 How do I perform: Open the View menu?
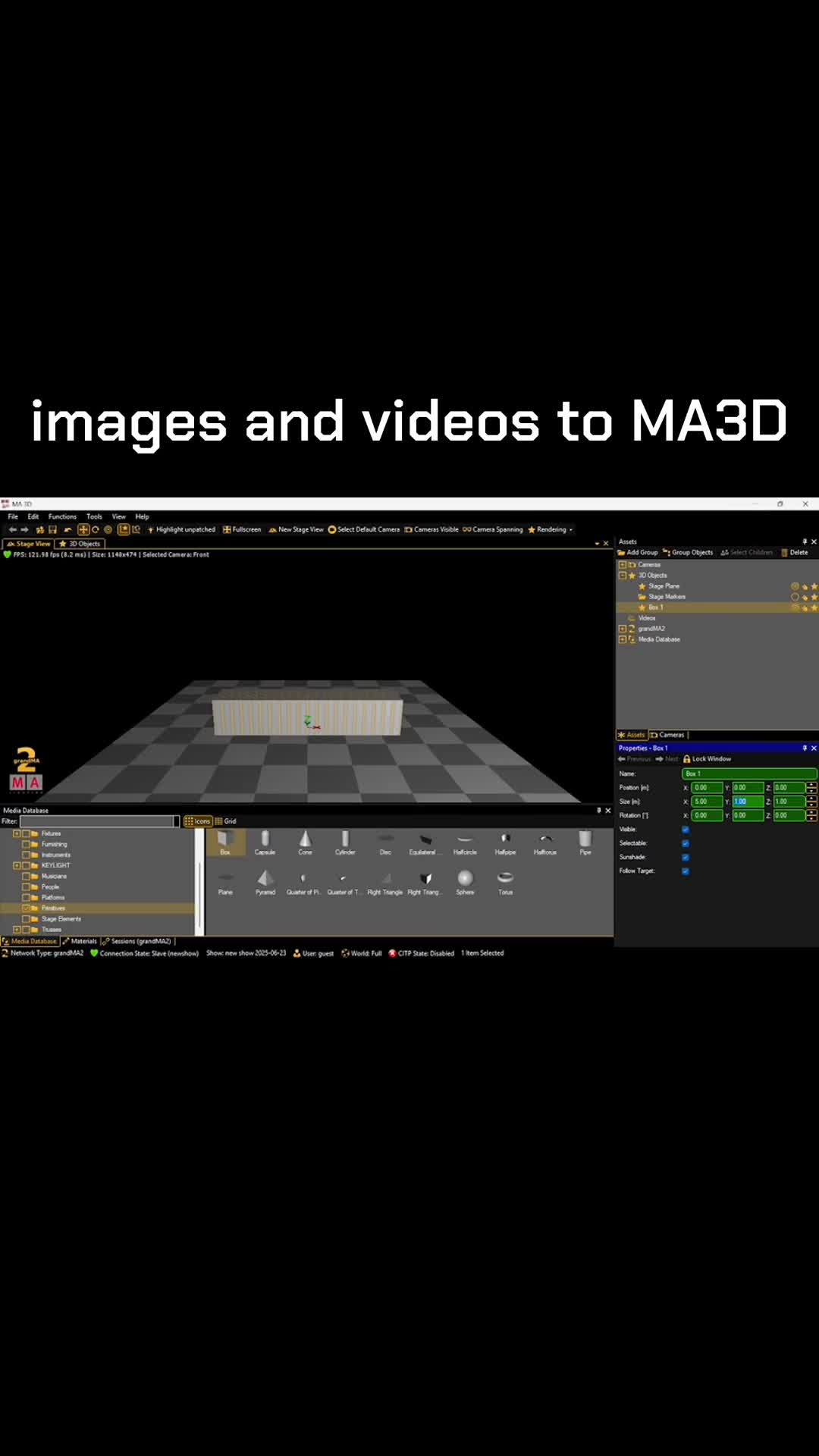(119, 516)
